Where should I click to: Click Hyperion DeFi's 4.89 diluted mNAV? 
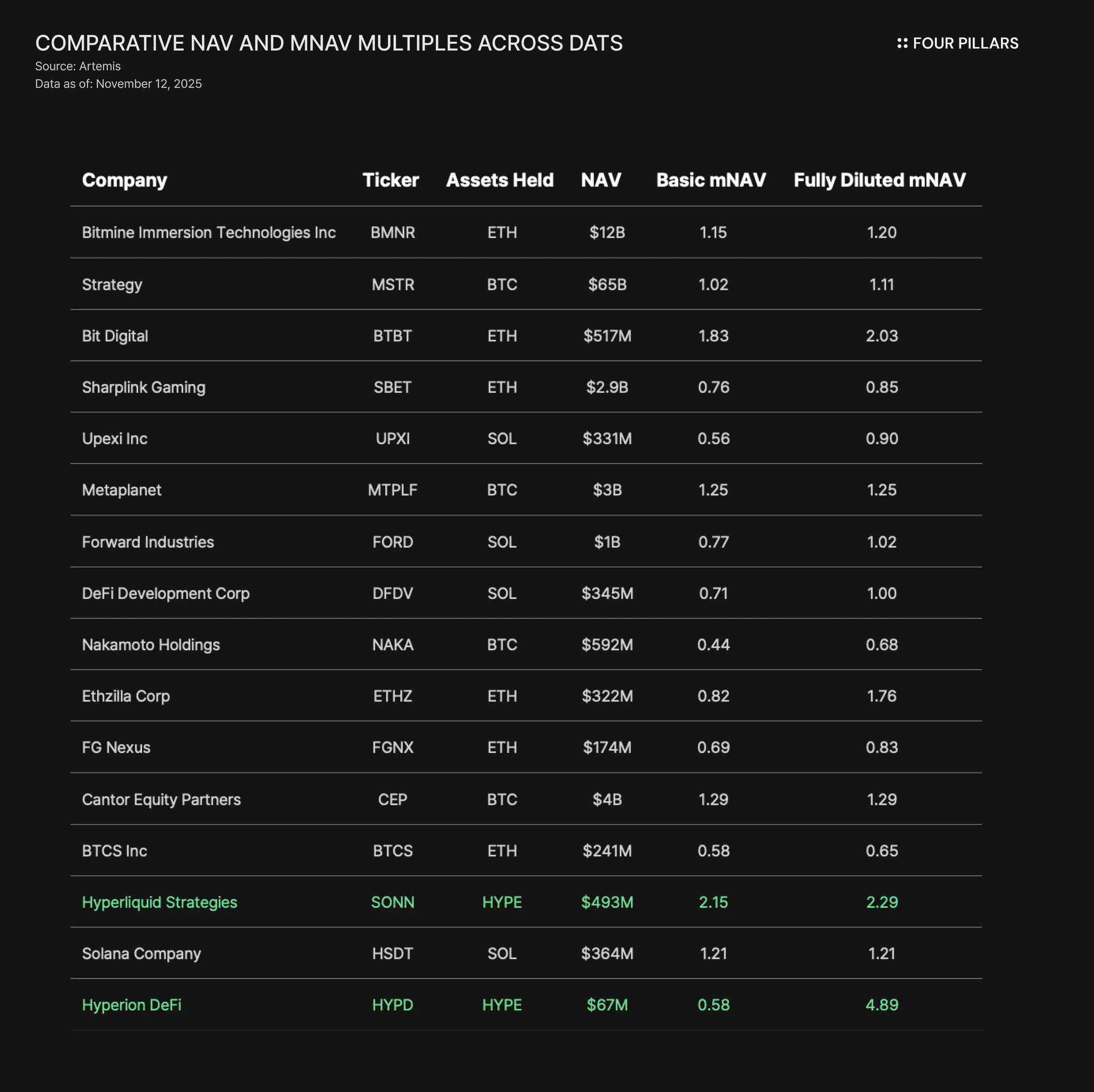click(x=881, y=1005)
